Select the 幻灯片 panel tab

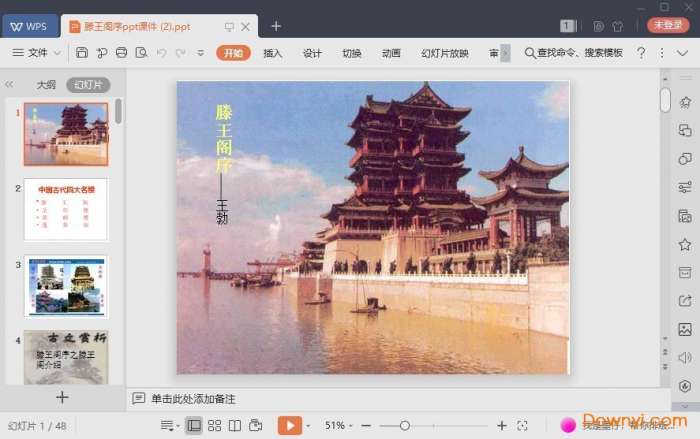pos(88,84)
